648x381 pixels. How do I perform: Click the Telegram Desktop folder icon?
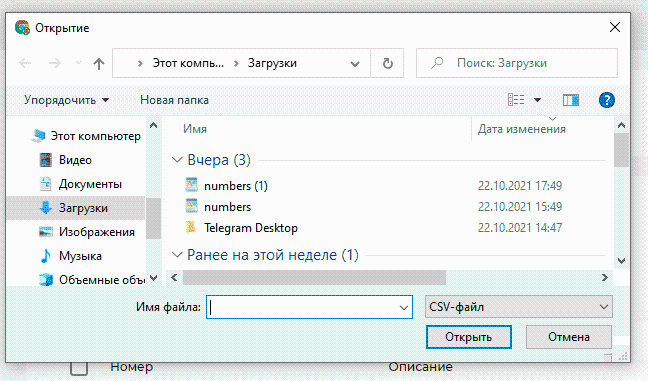191,227
